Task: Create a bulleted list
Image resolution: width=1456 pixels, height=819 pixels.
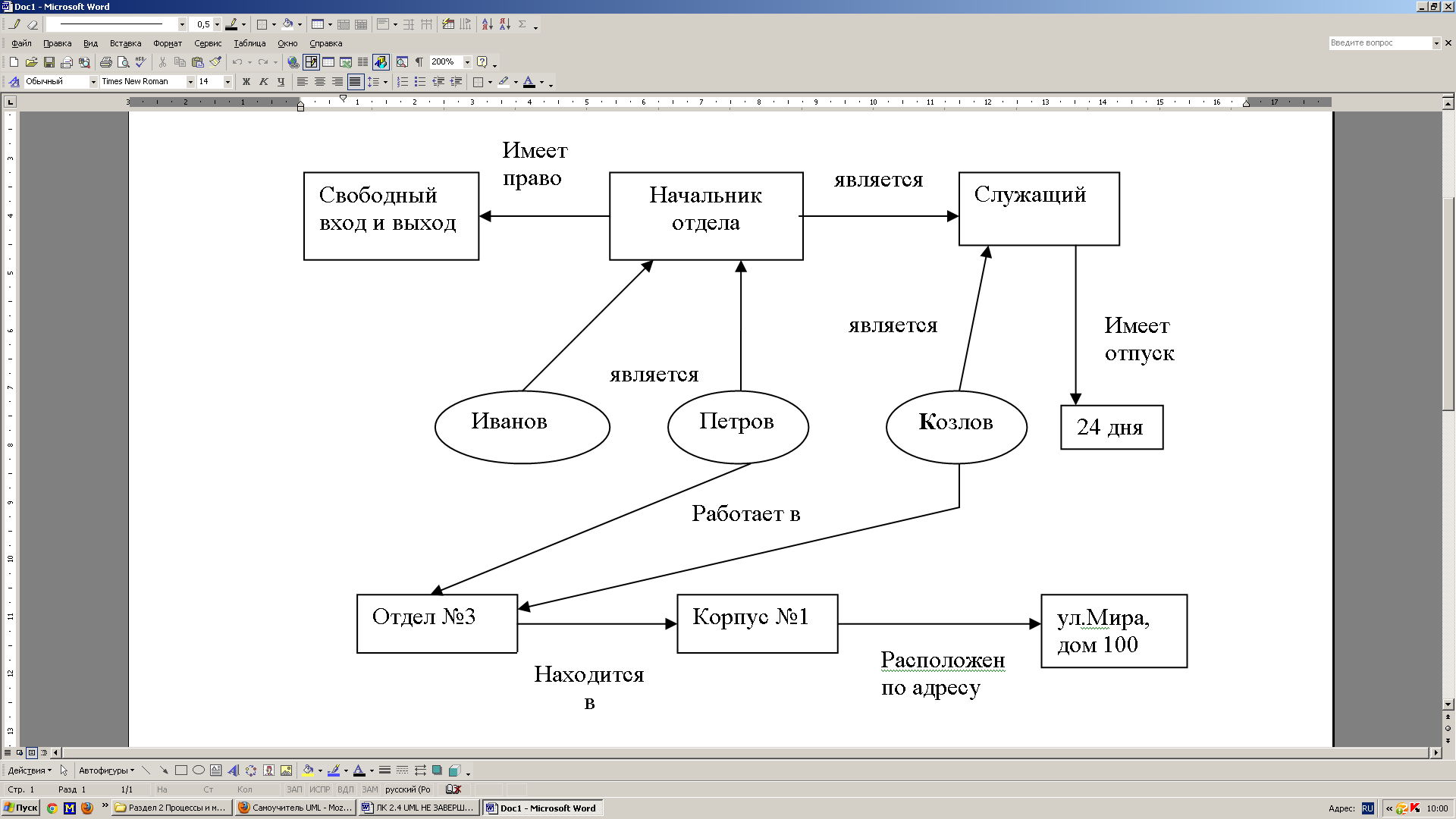Action: (x=420, y=82)
